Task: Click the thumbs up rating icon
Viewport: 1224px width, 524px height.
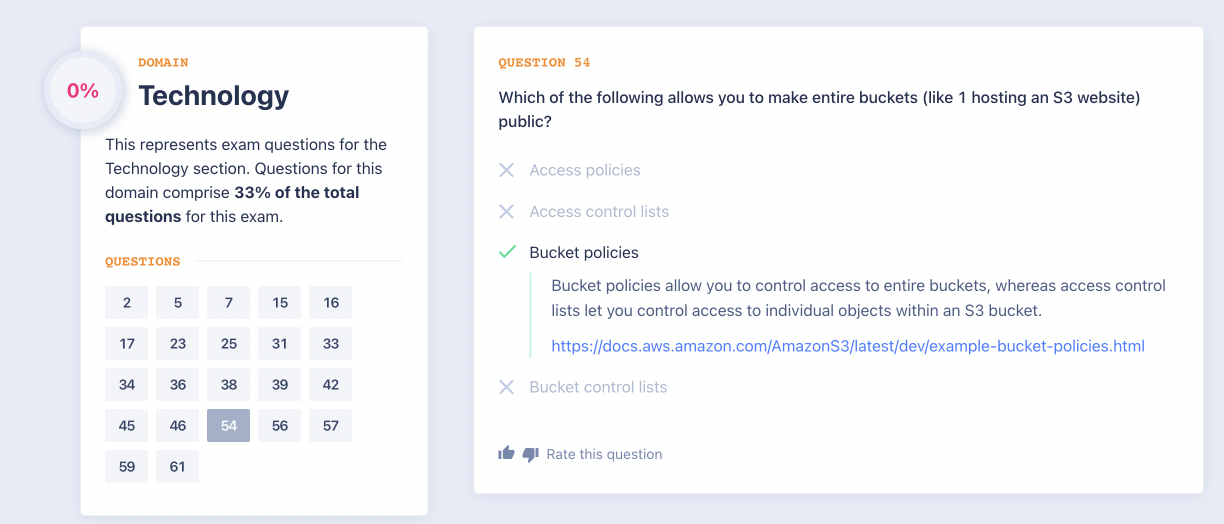Action: coord(506,454)
